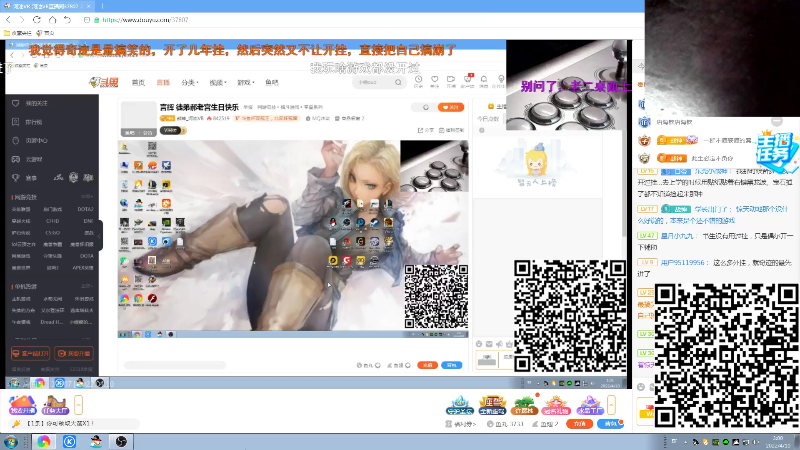Click the Douyu logo in the streamed page
The height and width of the screenshot is (450, 800).
click(104, 82)
